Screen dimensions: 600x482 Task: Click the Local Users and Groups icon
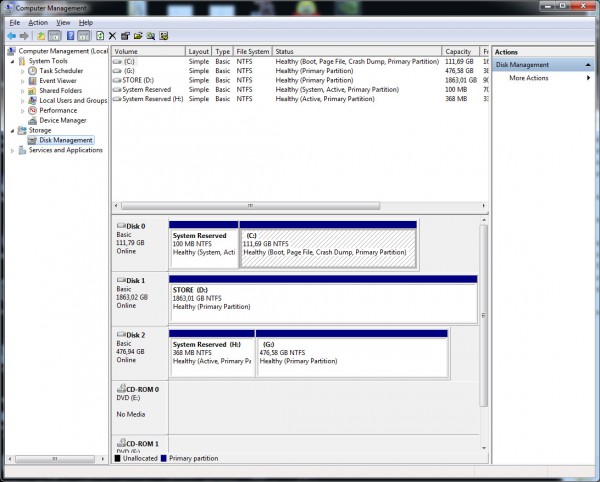click(x=33, y=101)
